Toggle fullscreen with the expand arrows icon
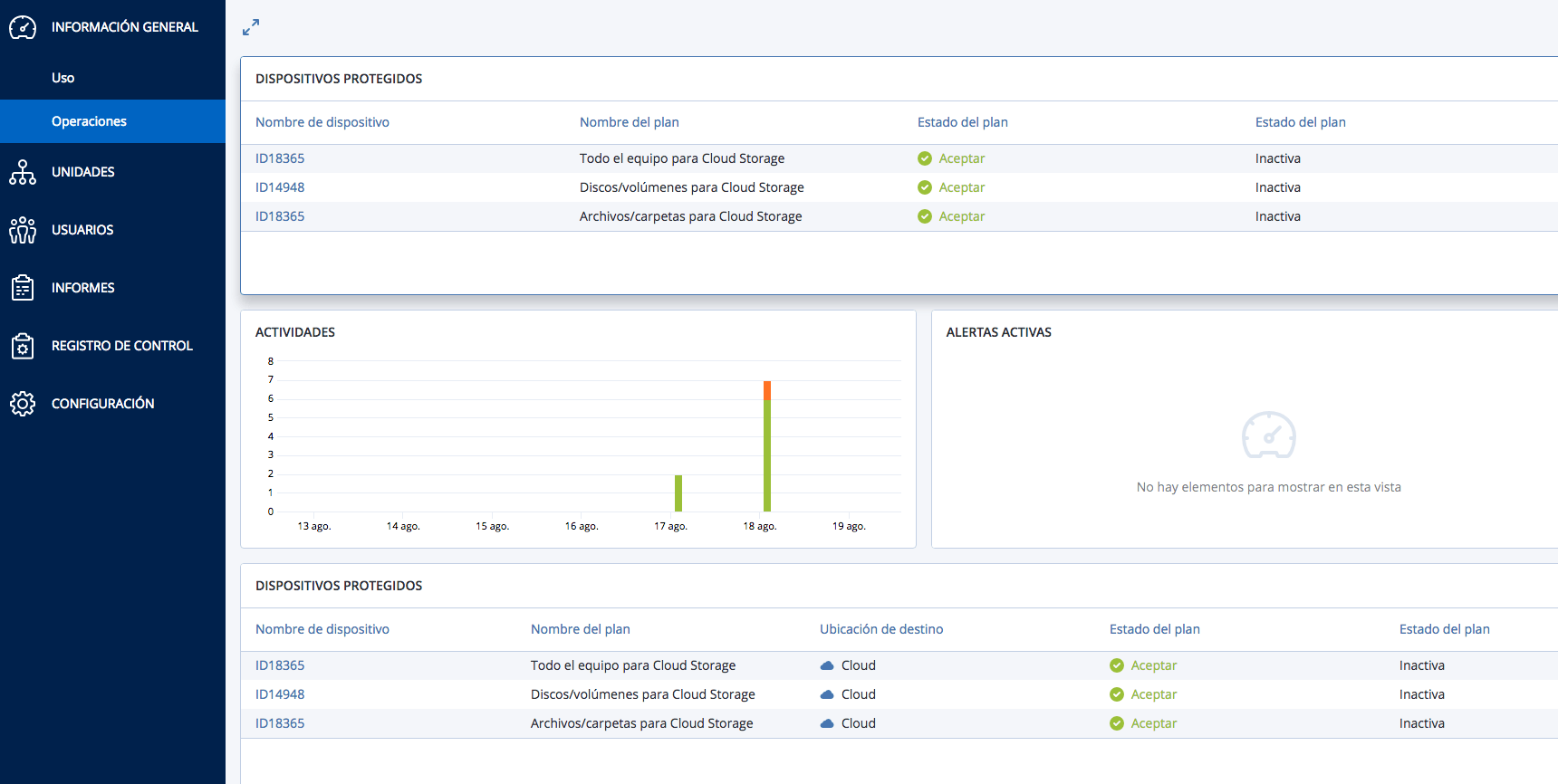 coord(251,27)
